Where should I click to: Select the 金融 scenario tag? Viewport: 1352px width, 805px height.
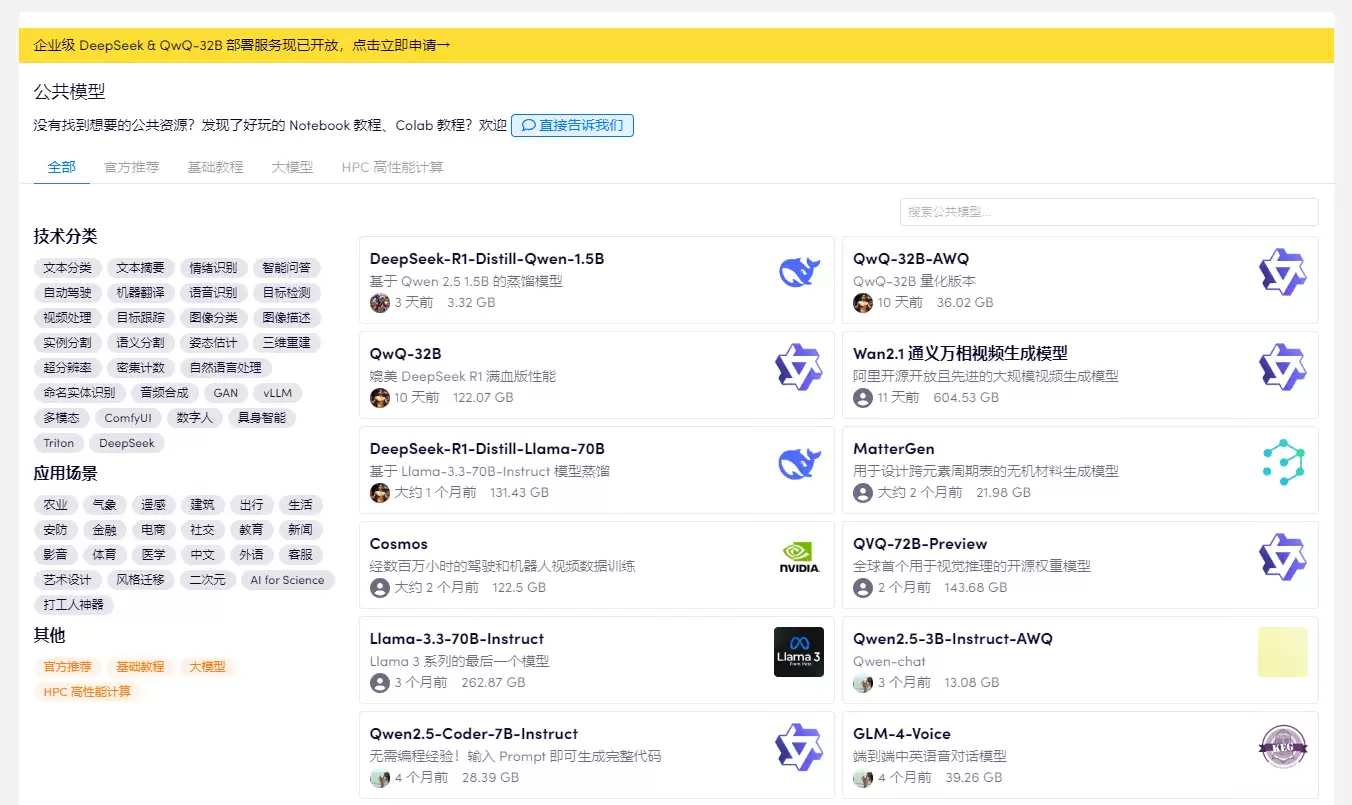pyautogui.click(x=104, y=530)
